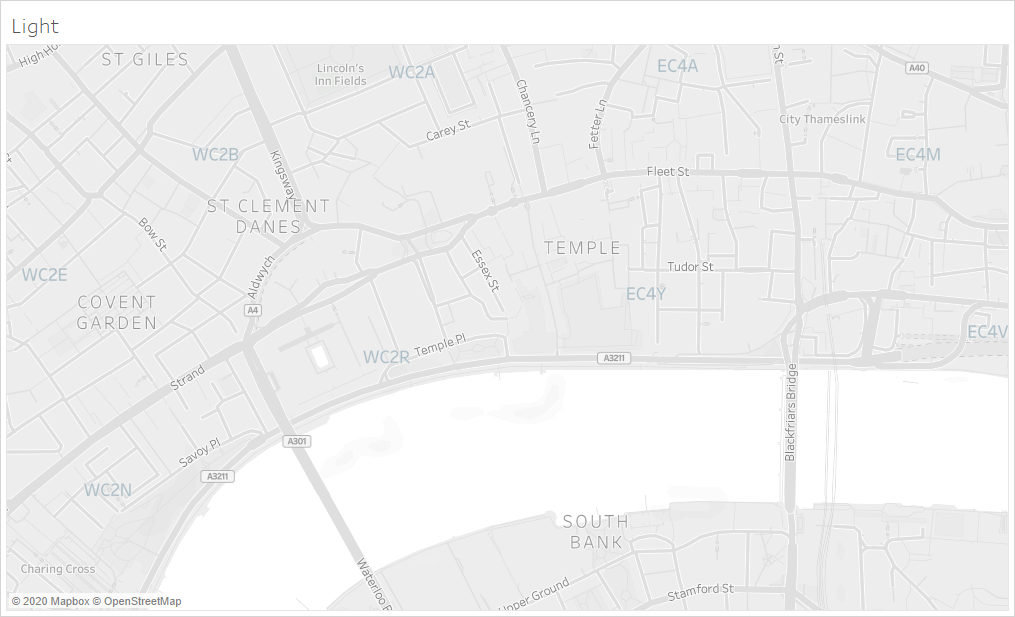Select the TEMPLE district label
1015x617 pixels.
(582, 248)
